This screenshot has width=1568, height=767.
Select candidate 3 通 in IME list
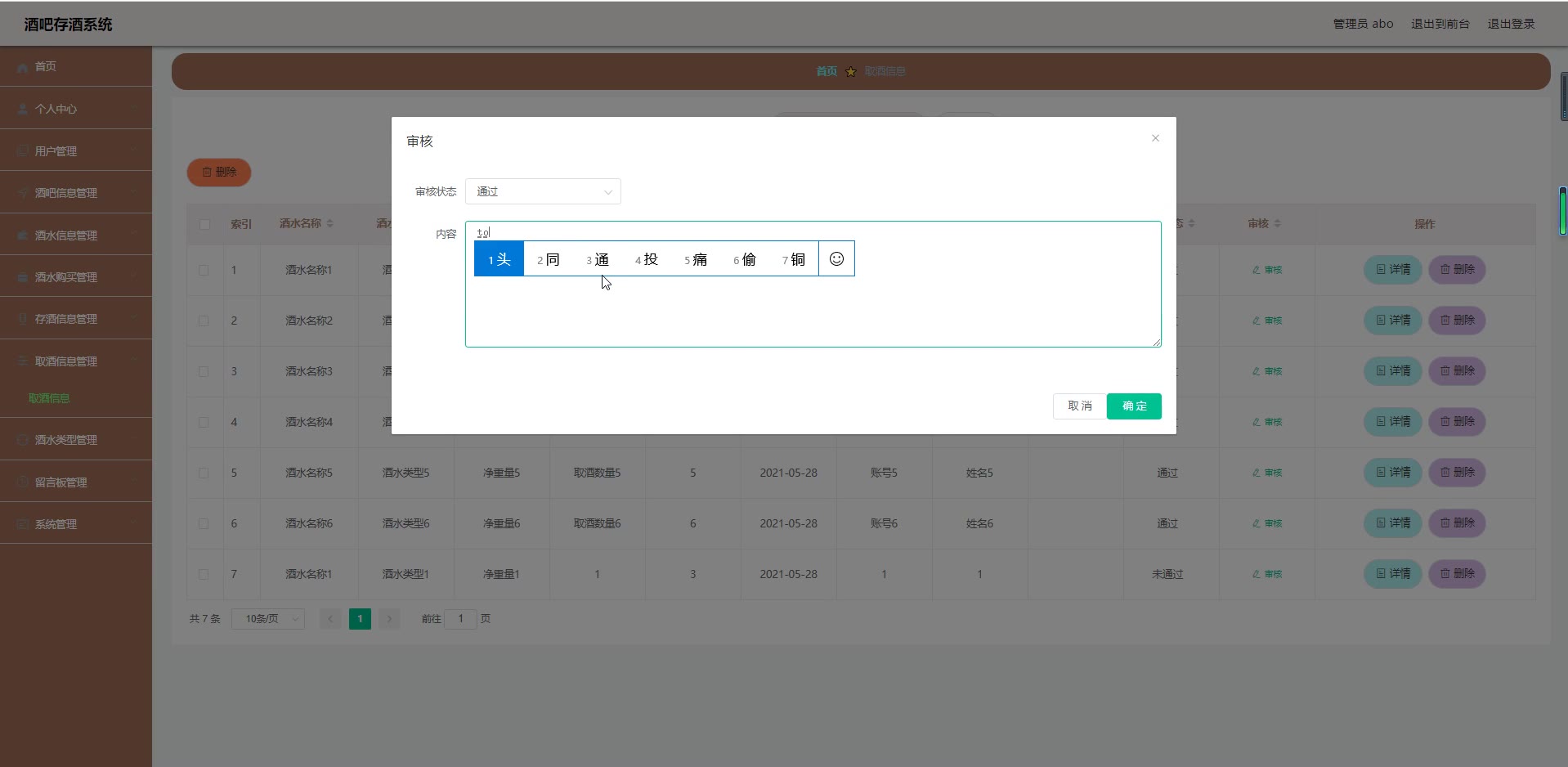coord(598,259)
